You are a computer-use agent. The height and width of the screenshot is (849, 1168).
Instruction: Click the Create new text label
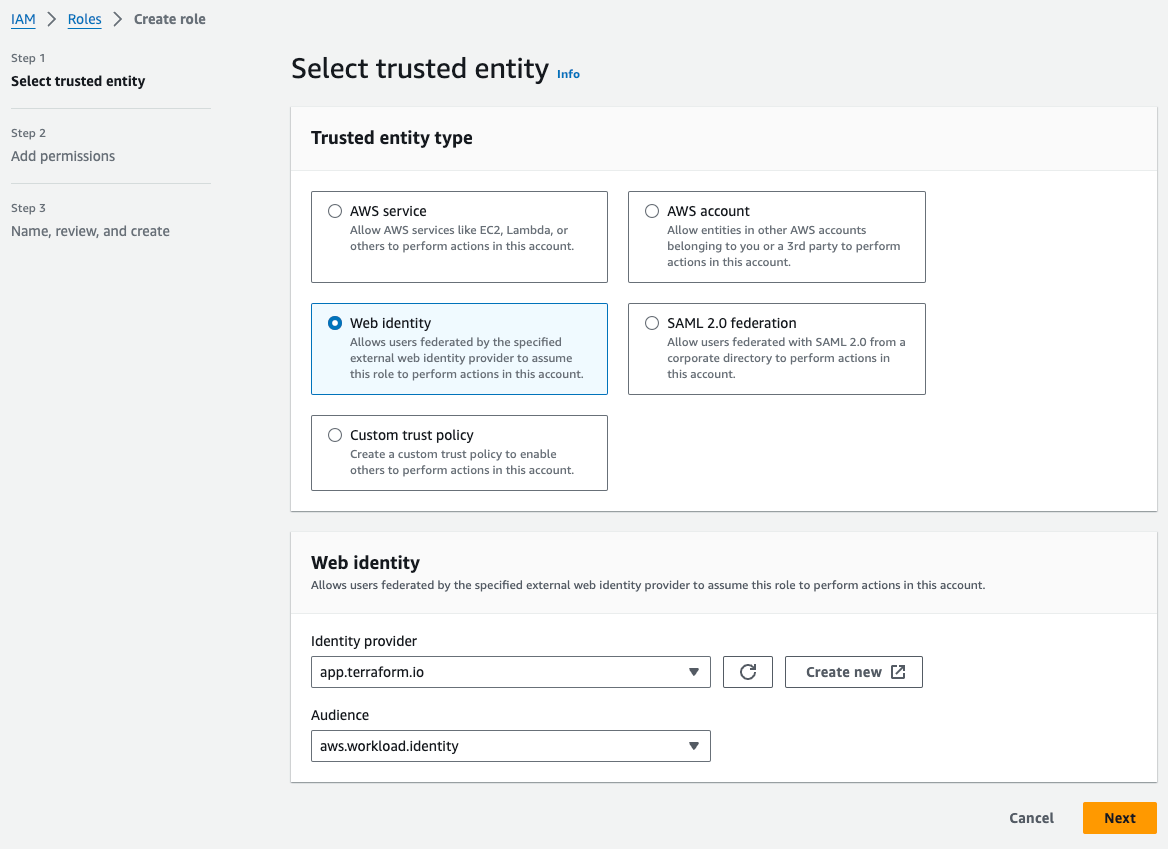[x=844, y=672]
